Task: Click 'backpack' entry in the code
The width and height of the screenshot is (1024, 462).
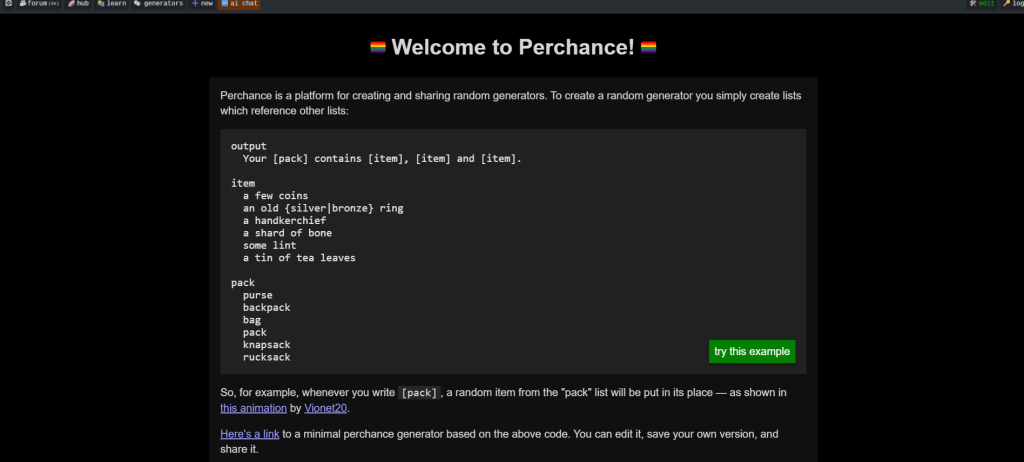Action: (266, 308)
